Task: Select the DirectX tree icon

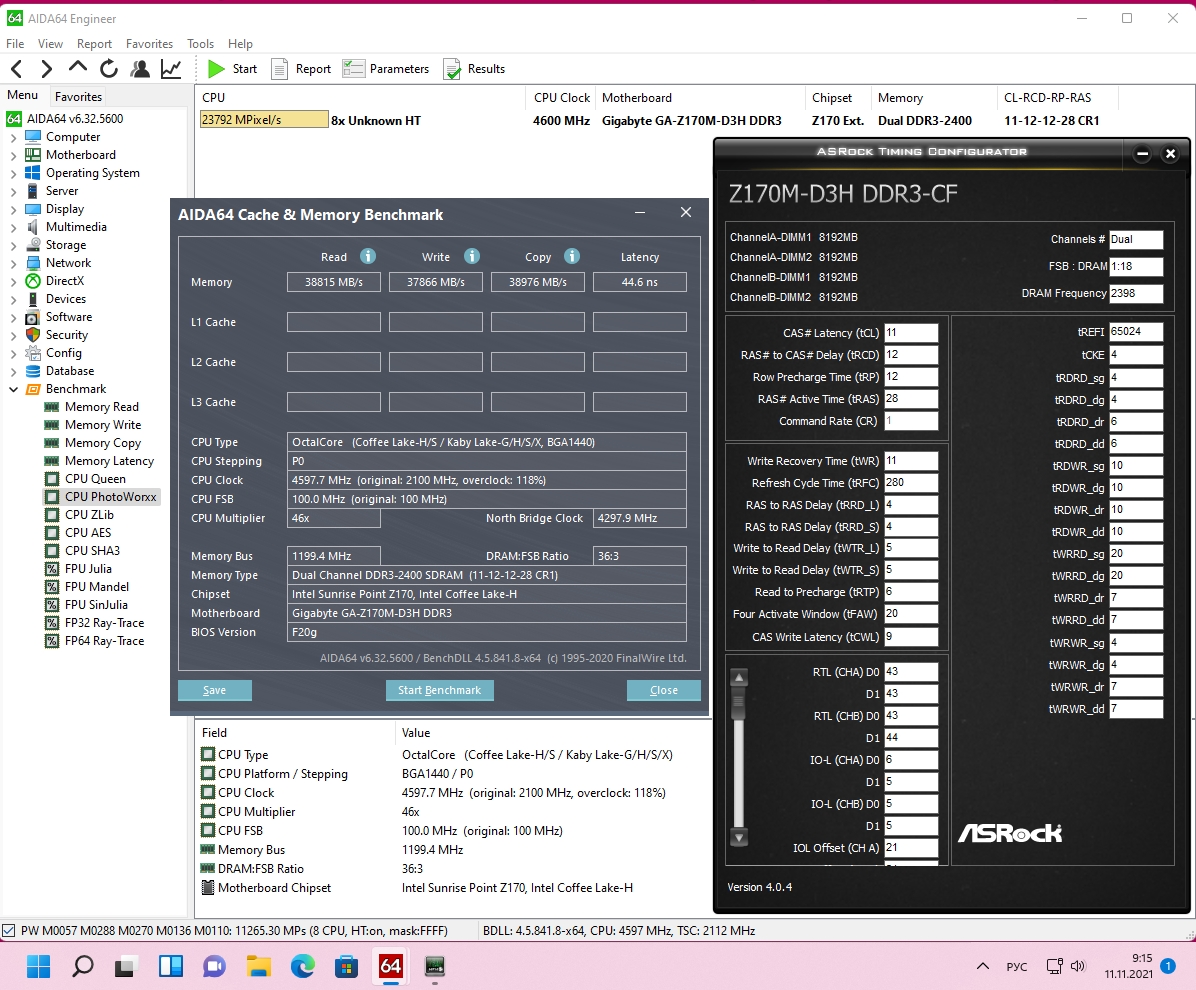Action: pos(33,281)
